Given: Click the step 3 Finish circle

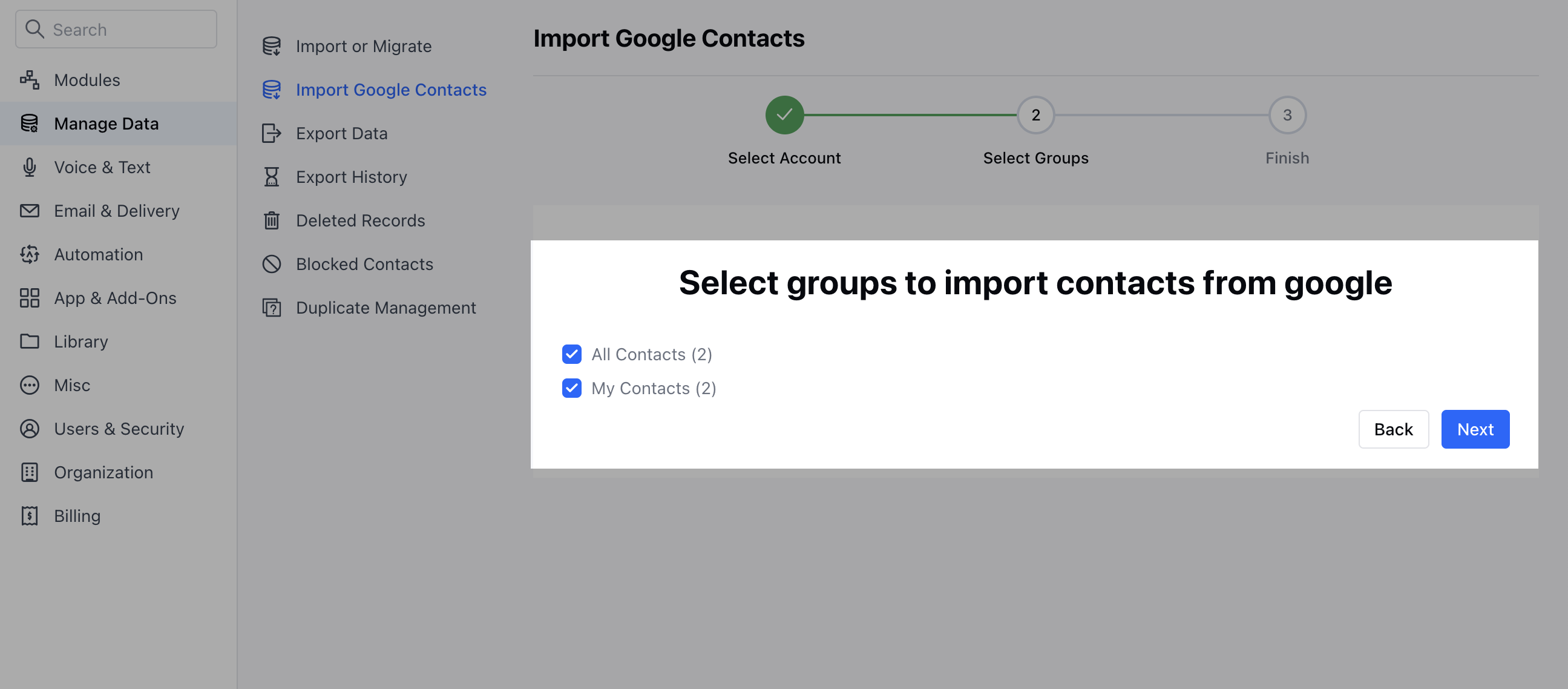Looking at the screenshot, I should point(1286,115).
